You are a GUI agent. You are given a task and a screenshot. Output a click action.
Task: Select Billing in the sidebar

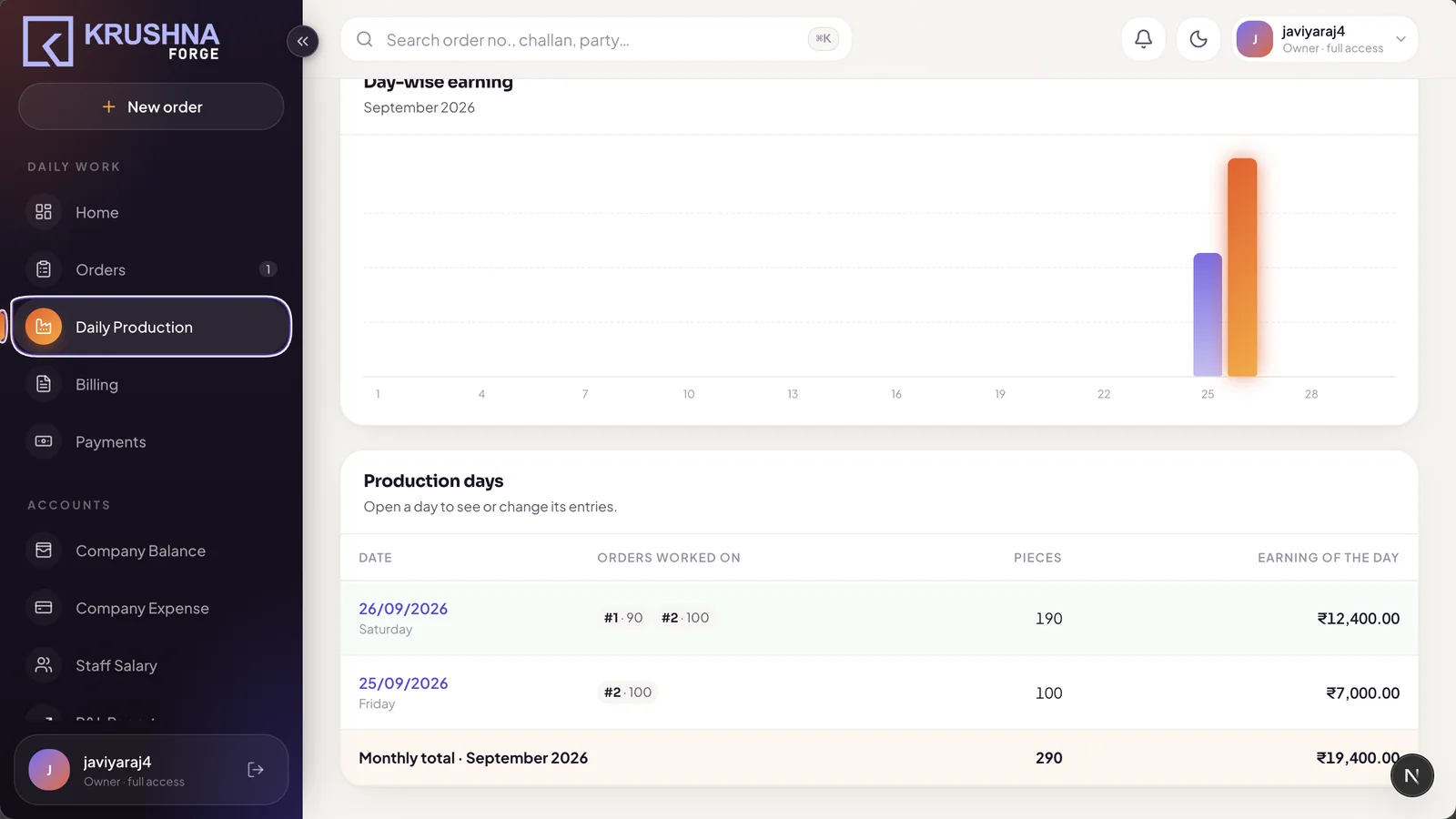click(151, 384)
